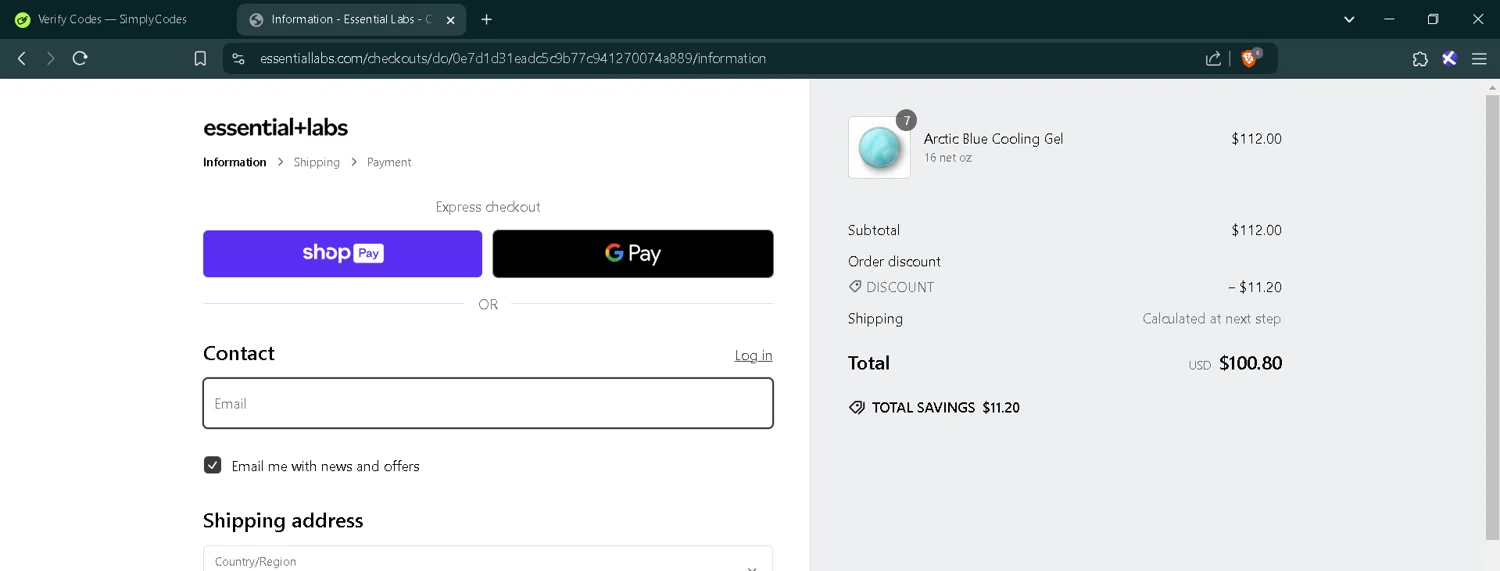Follow the Log in link
The image size is (1500, 571).
click(753, 355)
